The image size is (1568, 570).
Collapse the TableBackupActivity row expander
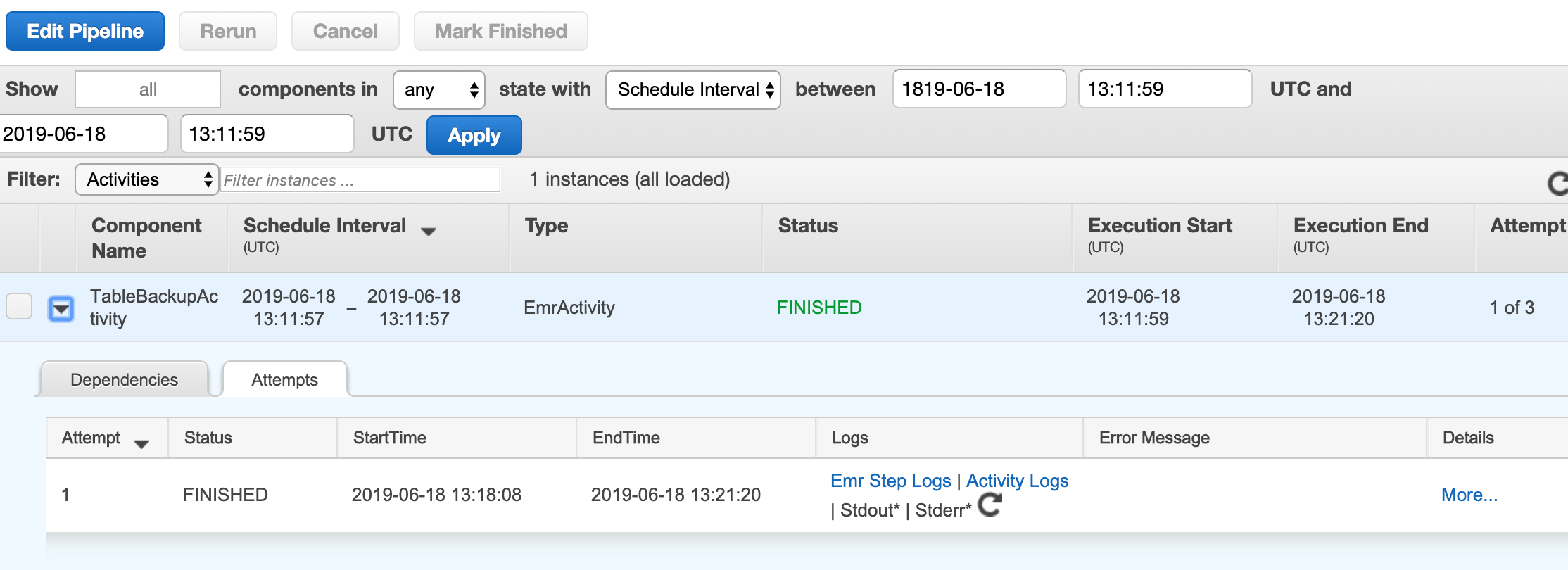(x=61, y=308)
